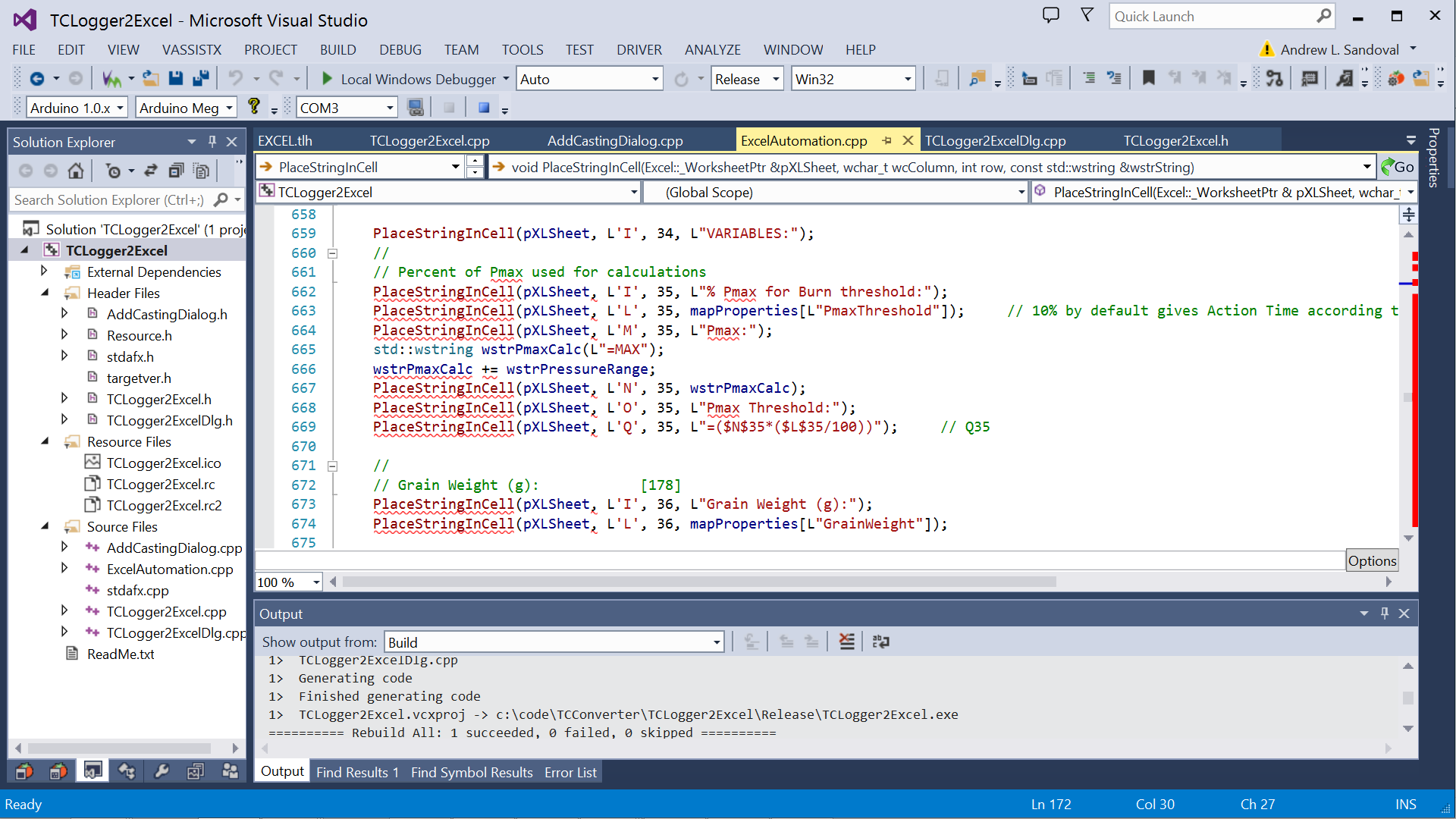Screen dimensions: 1456x819
Task: Click Sync with Active Document arrows icon
Action: [x=151, y=171]
